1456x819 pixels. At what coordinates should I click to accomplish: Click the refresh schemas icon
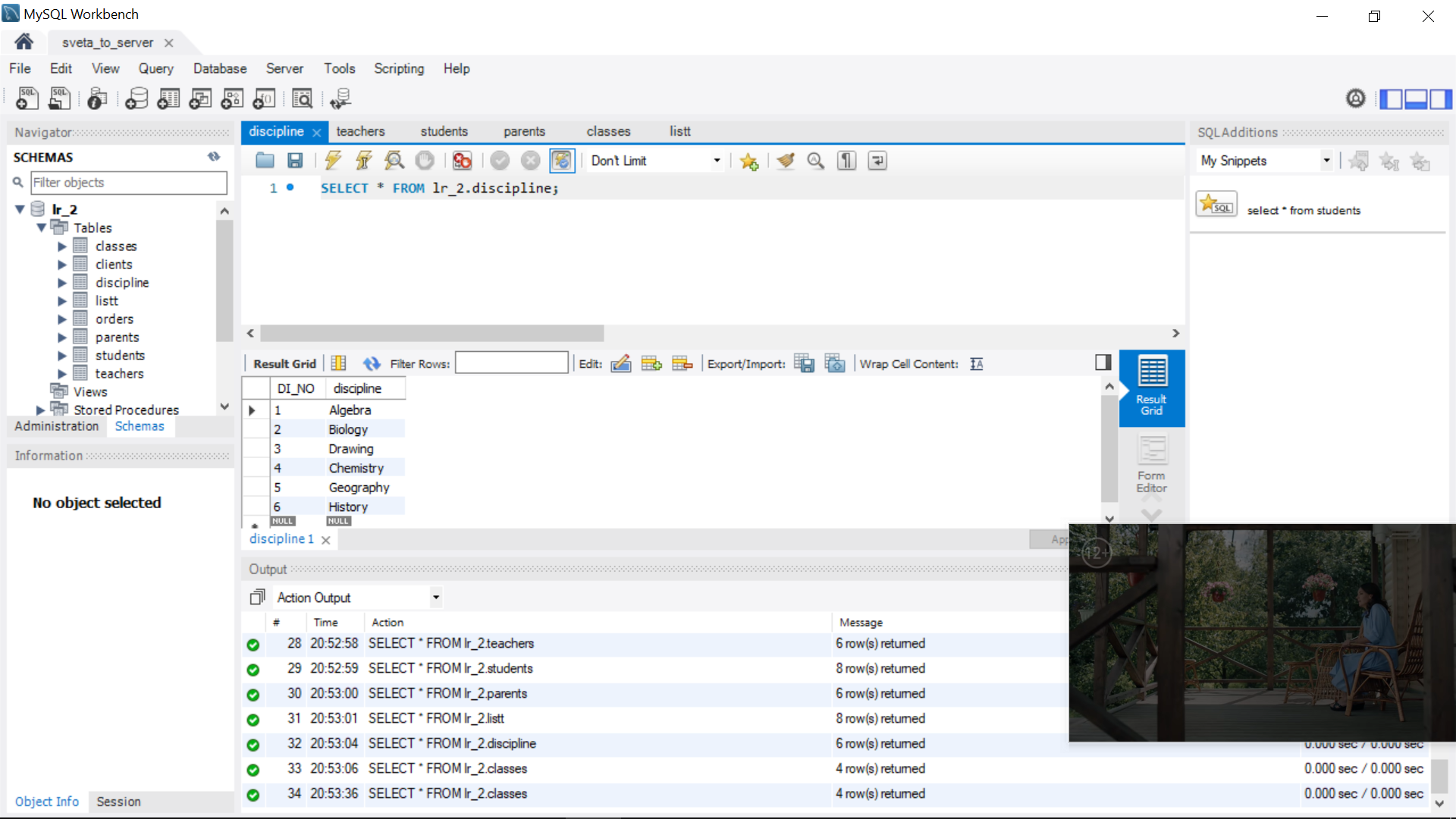point(214,156)
